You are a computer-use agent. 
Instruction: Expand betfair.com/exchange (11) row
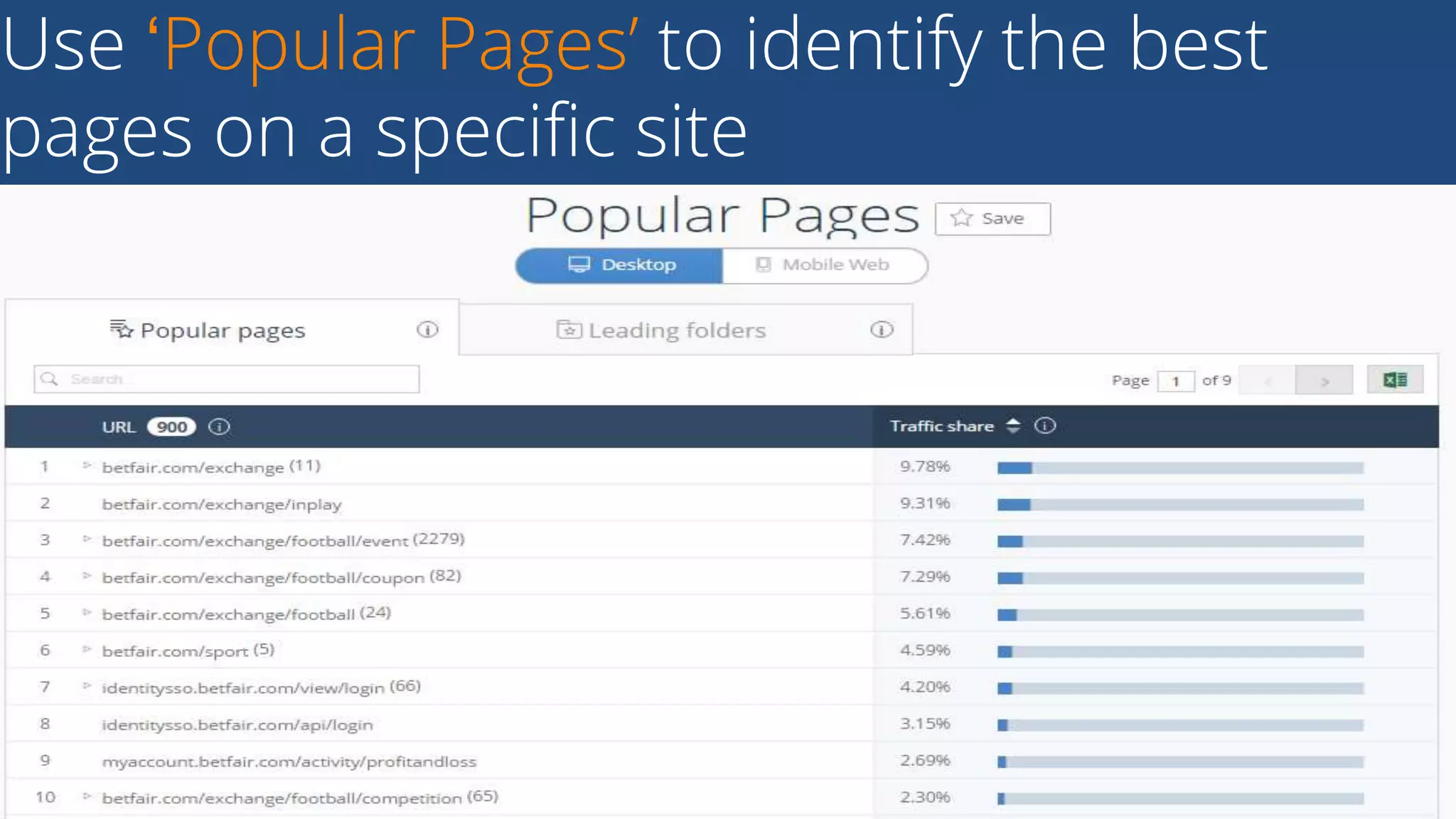tap(87, 466)
